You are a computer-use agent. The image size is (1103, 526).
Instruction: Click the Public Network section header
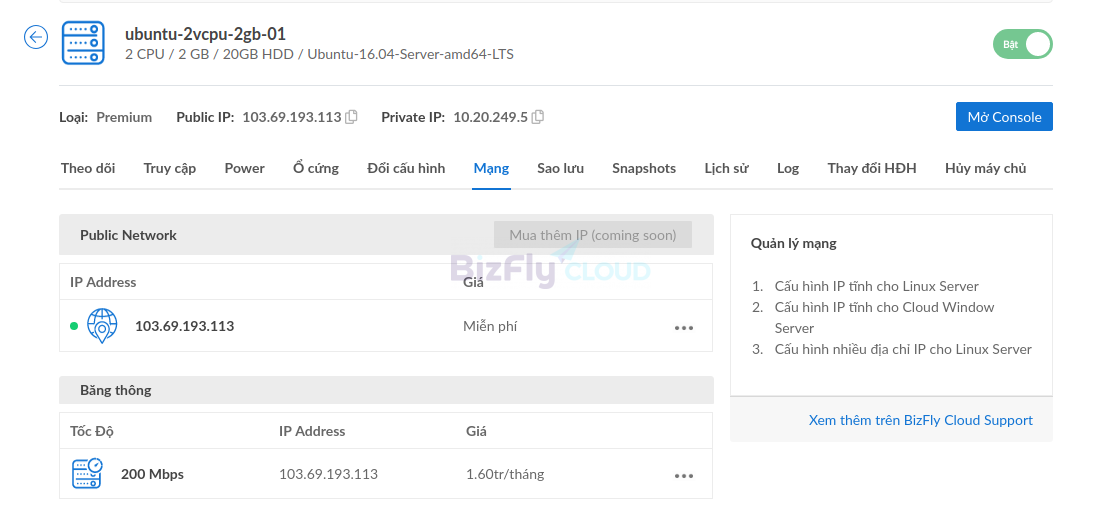tap(386, 235)
